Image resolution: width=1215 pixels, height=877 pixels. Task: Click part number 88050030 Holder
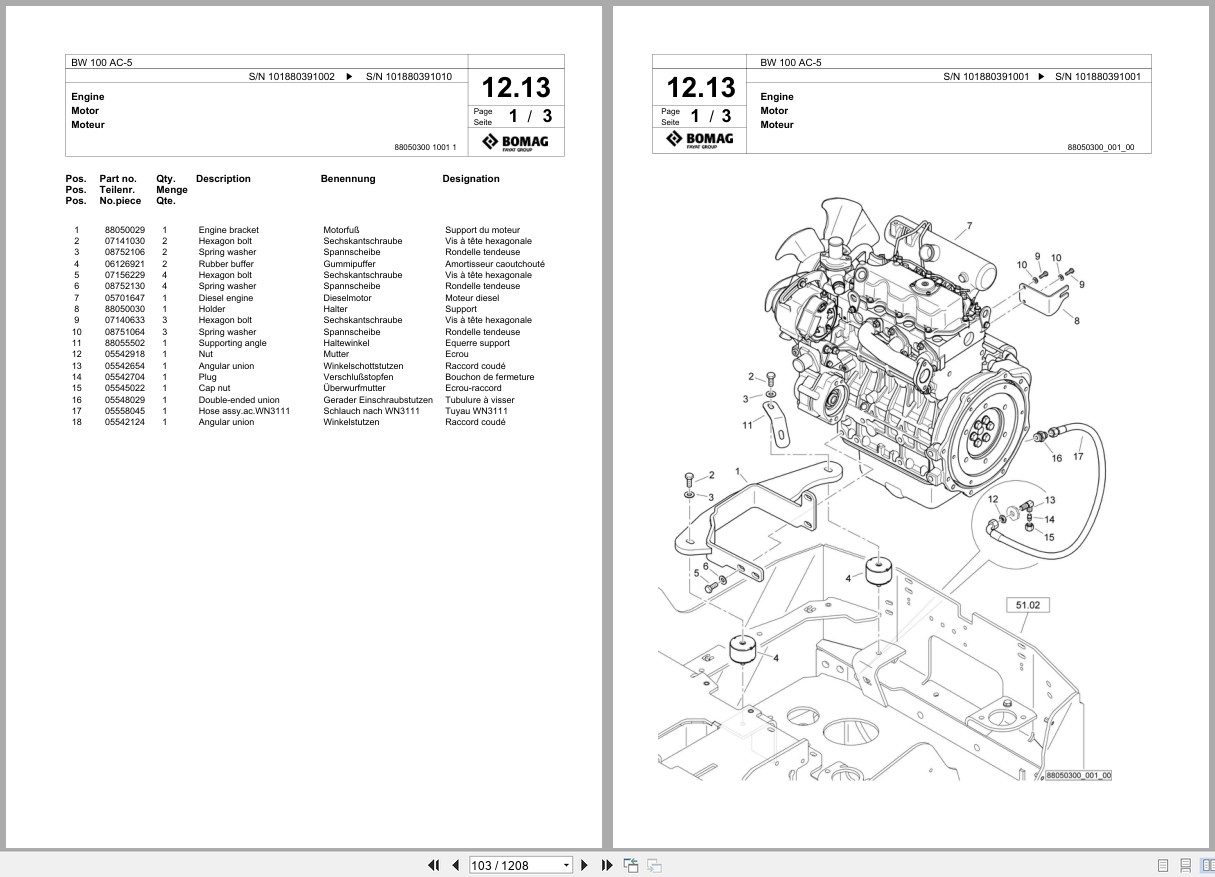(125, 309)
